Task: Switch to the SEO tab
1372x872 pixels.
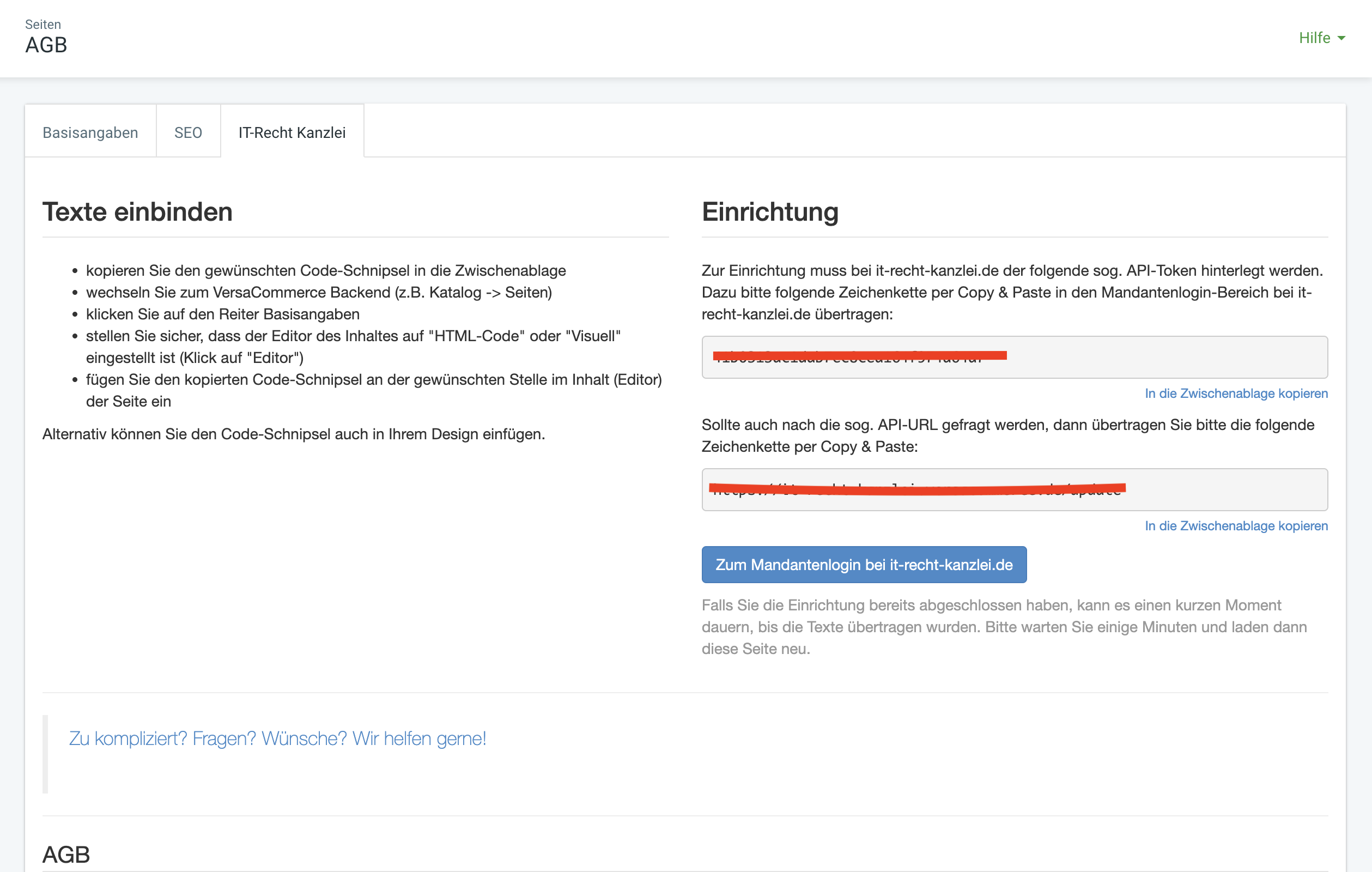Action: click(188, 132)
